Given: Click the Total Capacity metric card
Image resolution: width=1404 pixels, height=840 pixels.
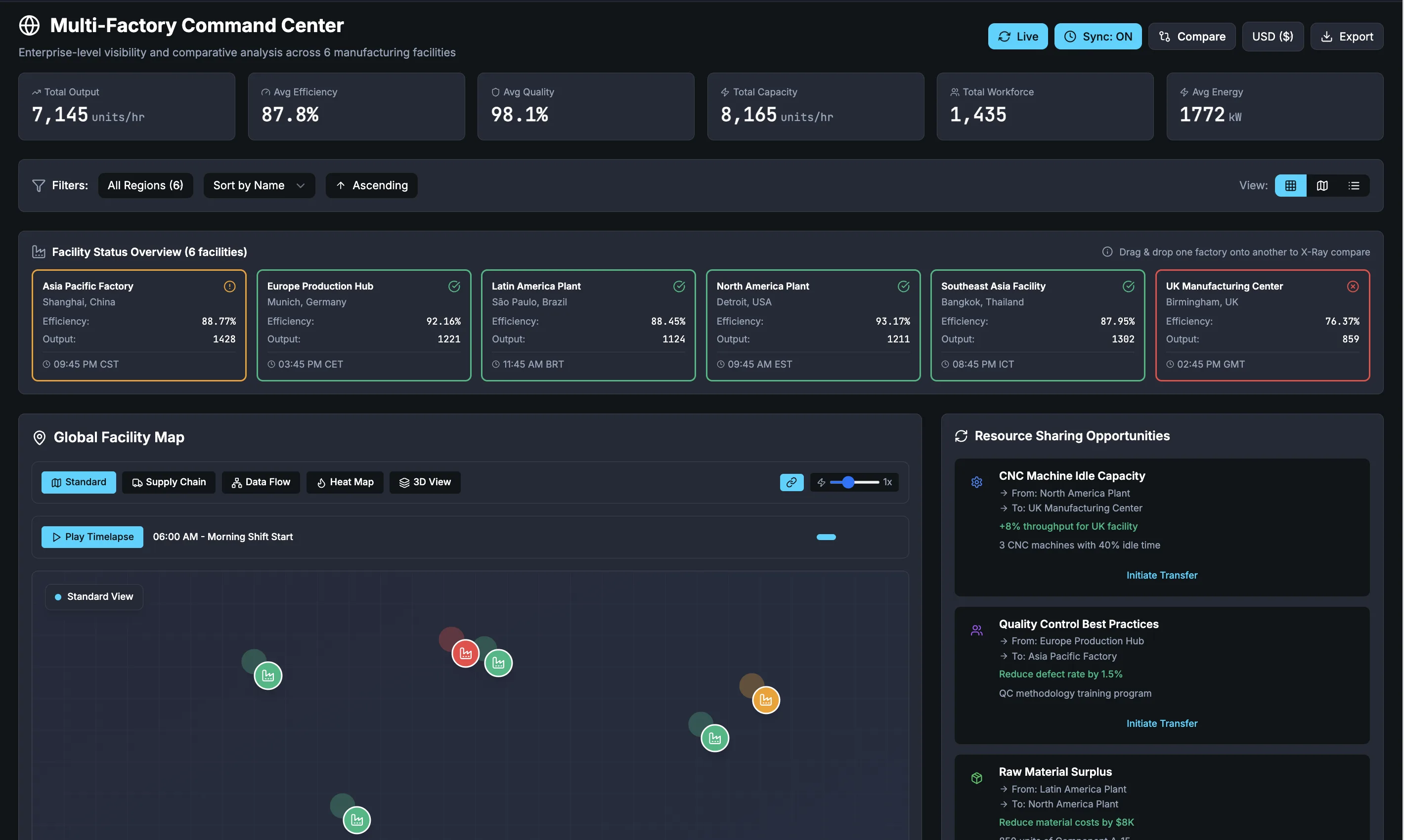Looking at the screenshot, I should [x=816, y=106].
